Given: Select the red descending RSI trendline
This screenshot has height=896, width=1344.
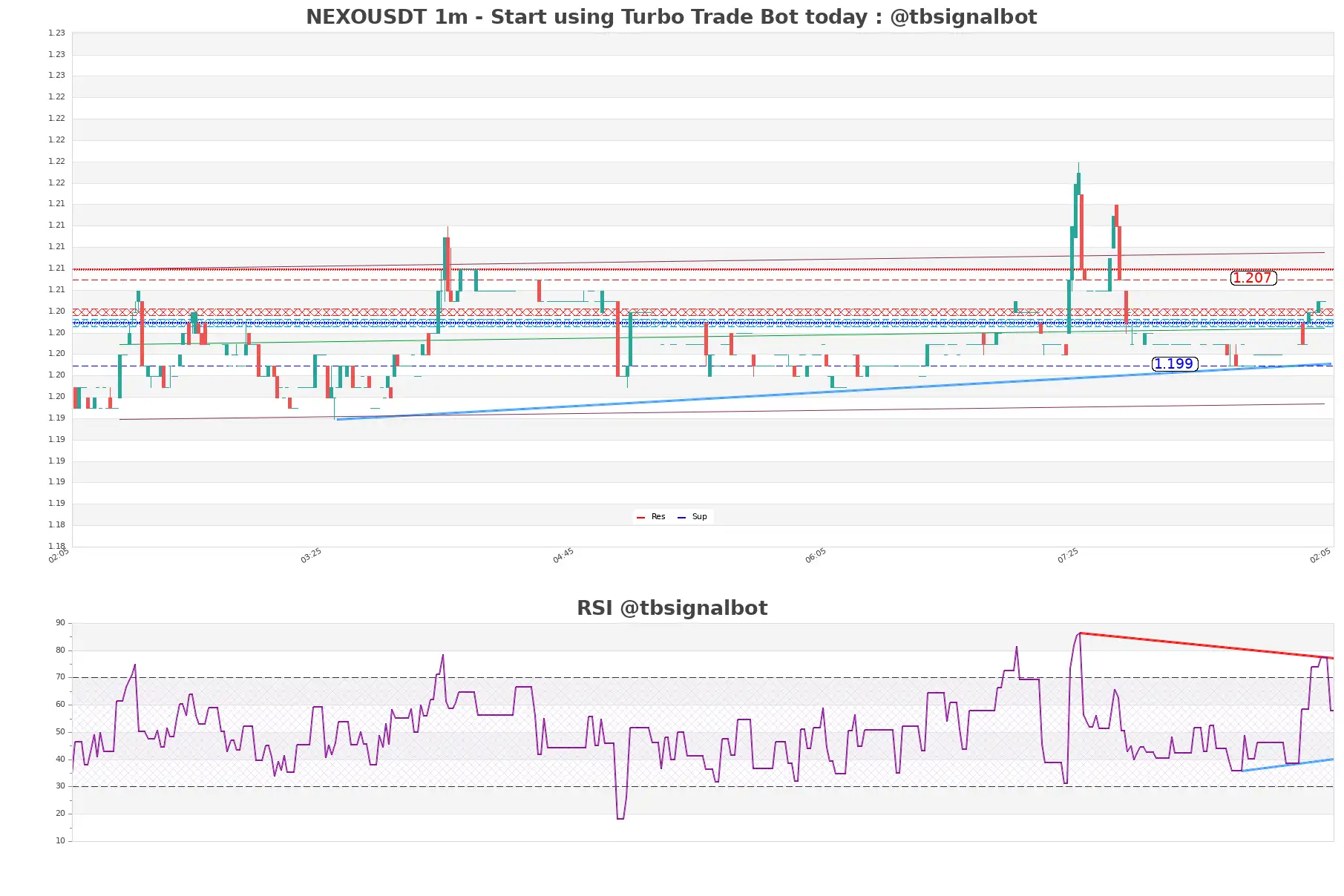Looking at the screenshot, I should [x=1206, y=645].
